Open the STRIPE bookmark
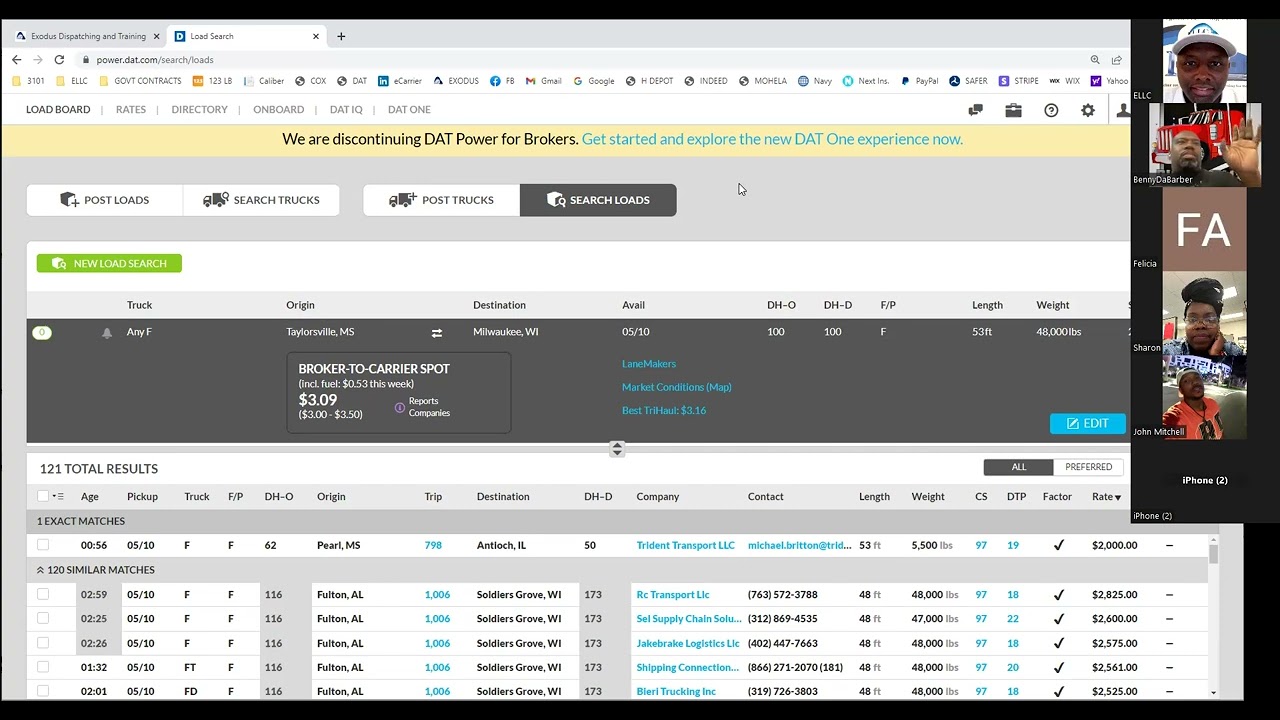The image size is (1280, 720). click(1018, 81)
